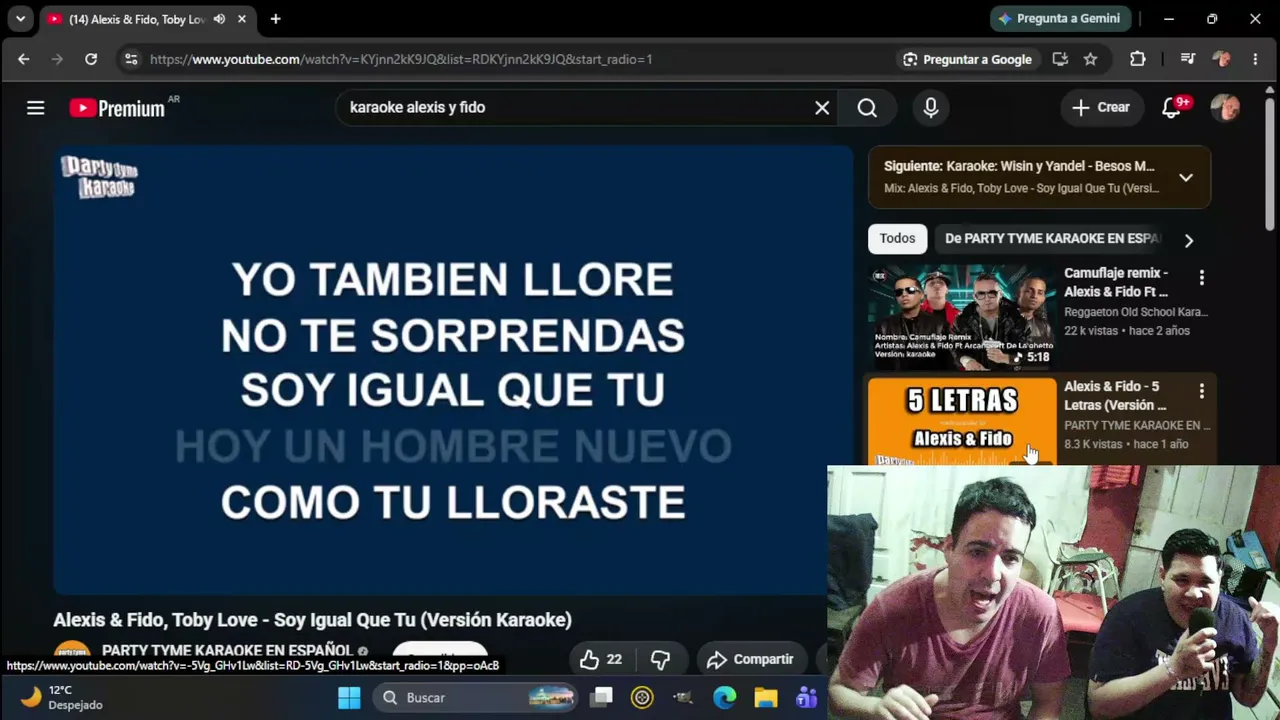The width and height of the screenshot is (1280, 720).
Task: Select De PARTY TYME KARAOKE chip
Action: 1052,239
